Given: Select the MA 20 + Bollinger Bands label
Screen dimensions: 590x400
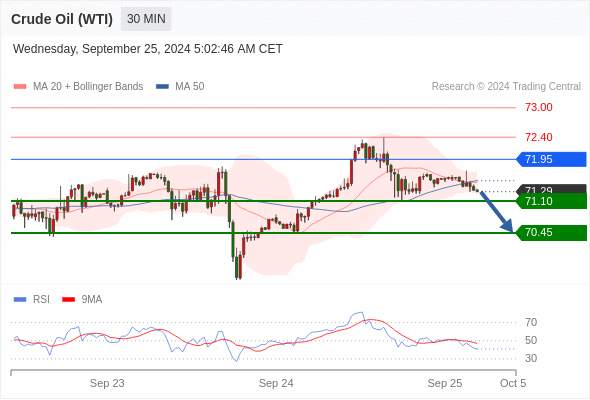Looking at the screenshot, I should (x=88, y=87).
